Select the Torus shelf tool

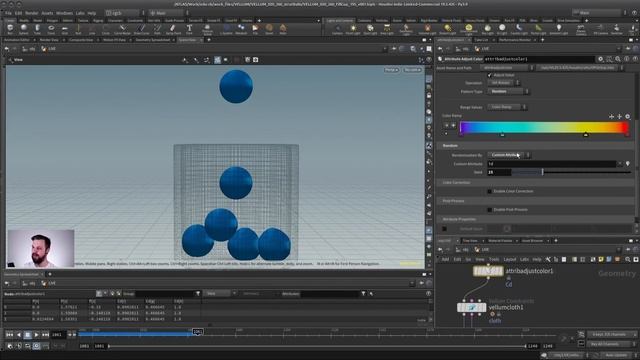[x=51, y=29]
